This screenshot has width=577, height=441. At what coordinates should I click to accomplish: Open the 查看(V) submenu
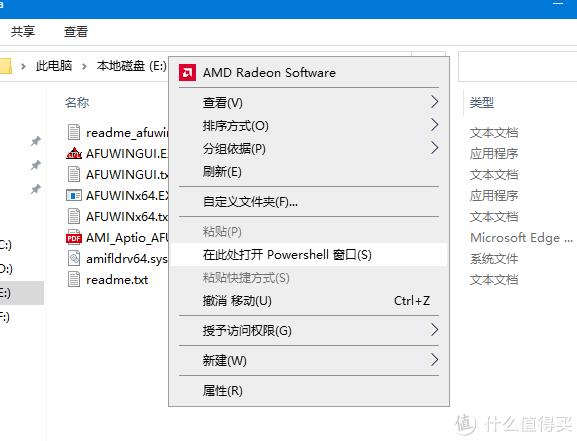pyautogui.click(x=309, y=102)
